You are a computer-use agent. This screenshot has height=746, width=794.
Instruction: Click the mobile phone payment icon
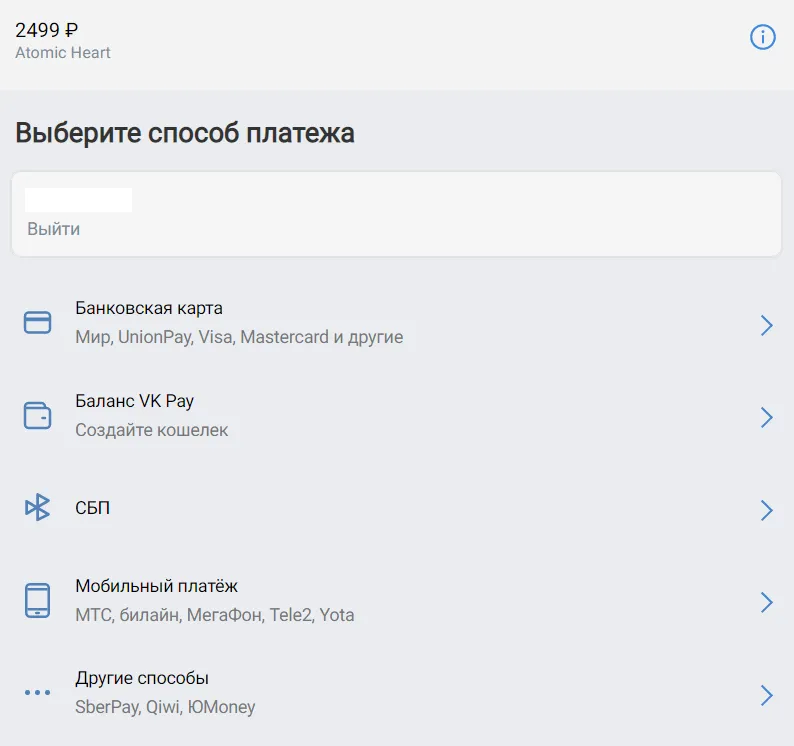click(x=37, y=601)
